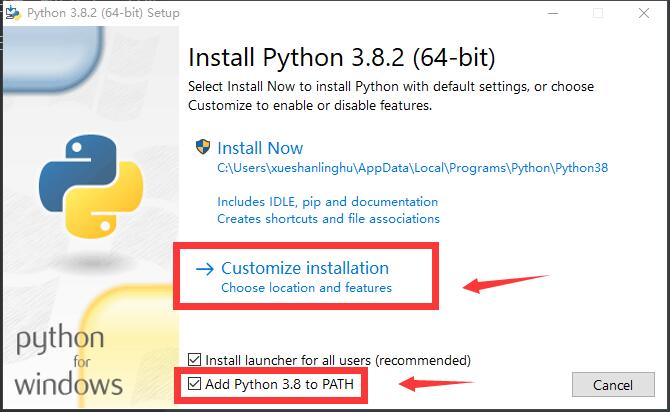Click the 'Install launcher for all users' label
Viewport: 670px width, 412px height.
(338, 360)
